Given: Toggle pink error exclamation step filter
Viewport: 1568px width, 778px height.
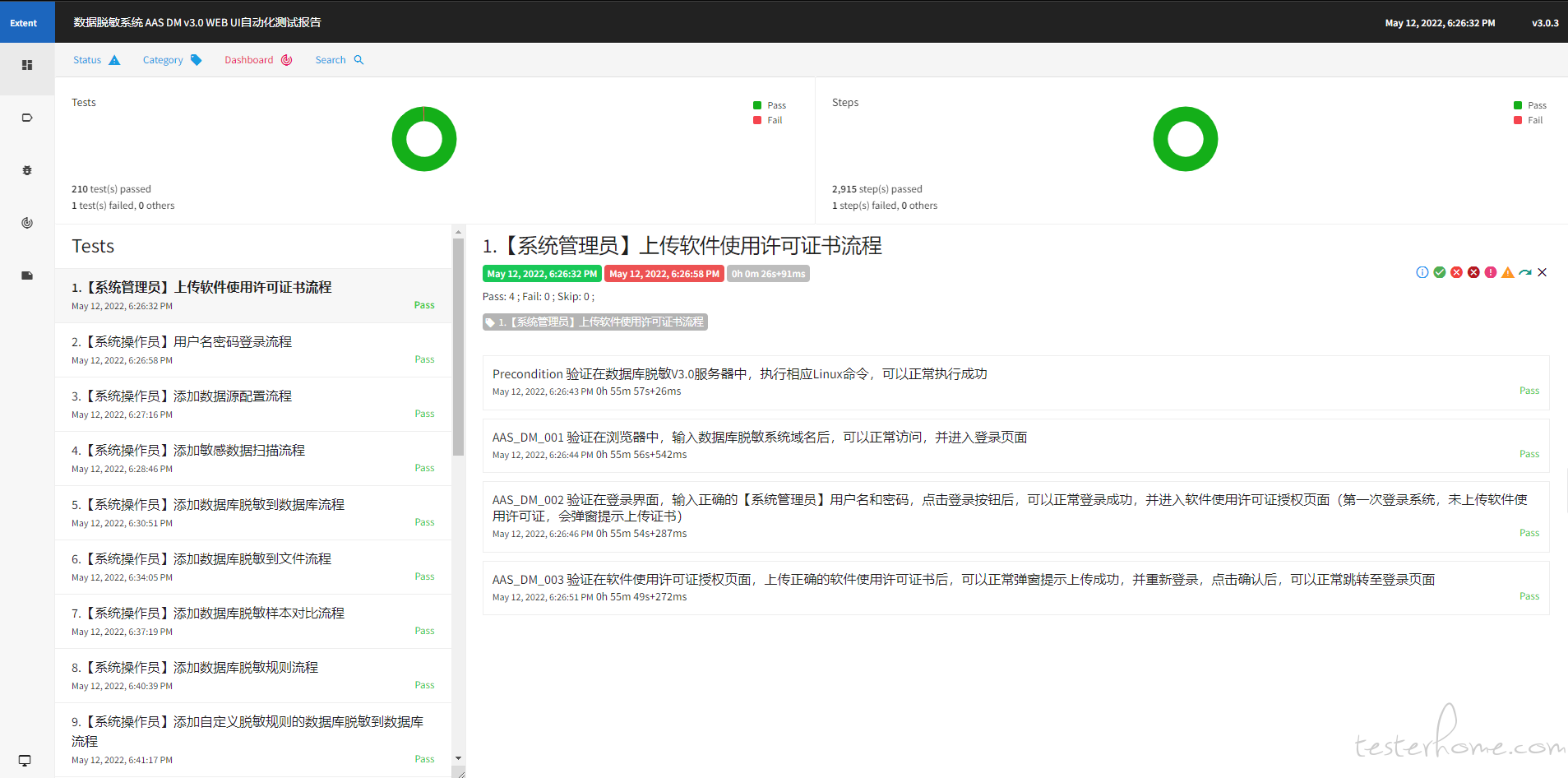Looking at the screenshot, I should (1491, 272).
